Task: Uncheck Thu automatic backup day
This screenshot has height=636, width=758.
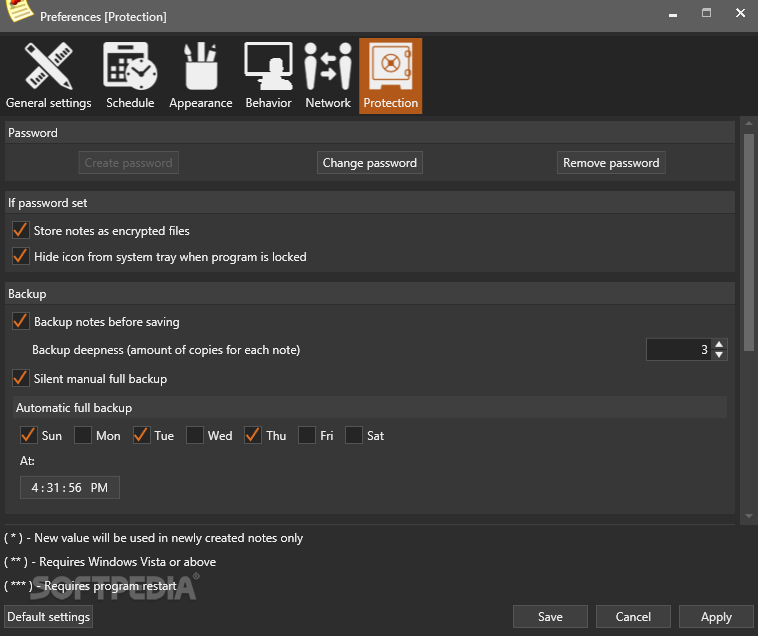Action: [253, 435]
